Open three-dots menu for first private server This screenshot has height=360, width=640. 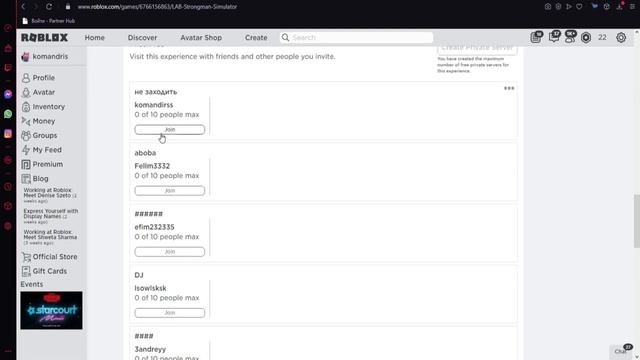tap(509, 88)
